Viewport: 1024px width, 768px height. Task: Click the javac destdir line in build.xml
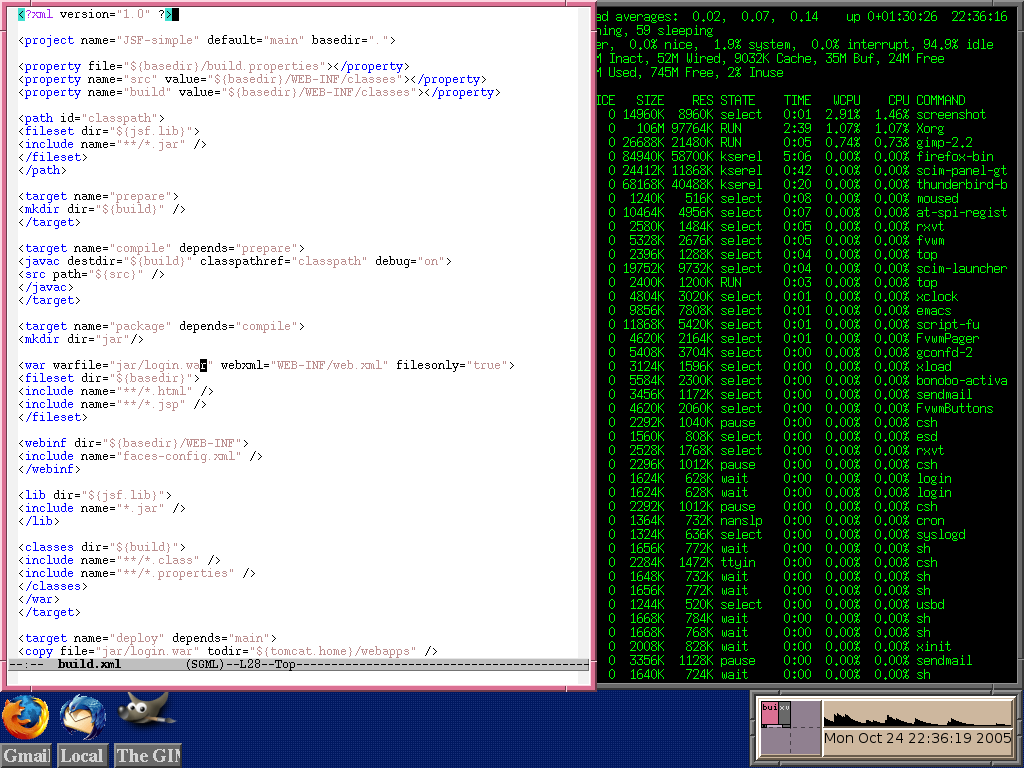coord(235,261)
